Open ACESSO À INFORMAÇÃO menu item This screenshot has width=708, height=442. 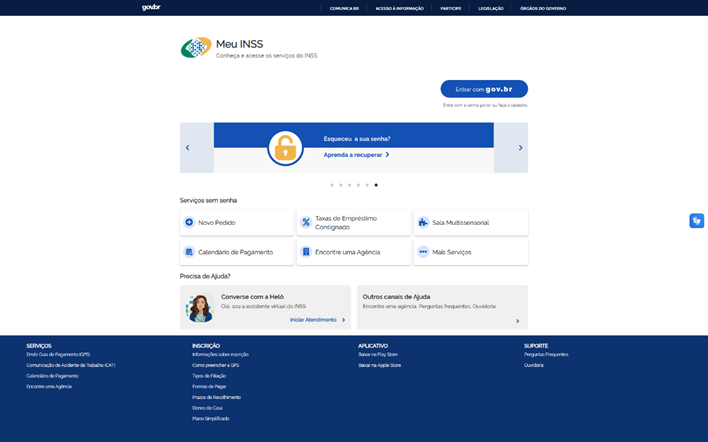[x=400, y=8]
